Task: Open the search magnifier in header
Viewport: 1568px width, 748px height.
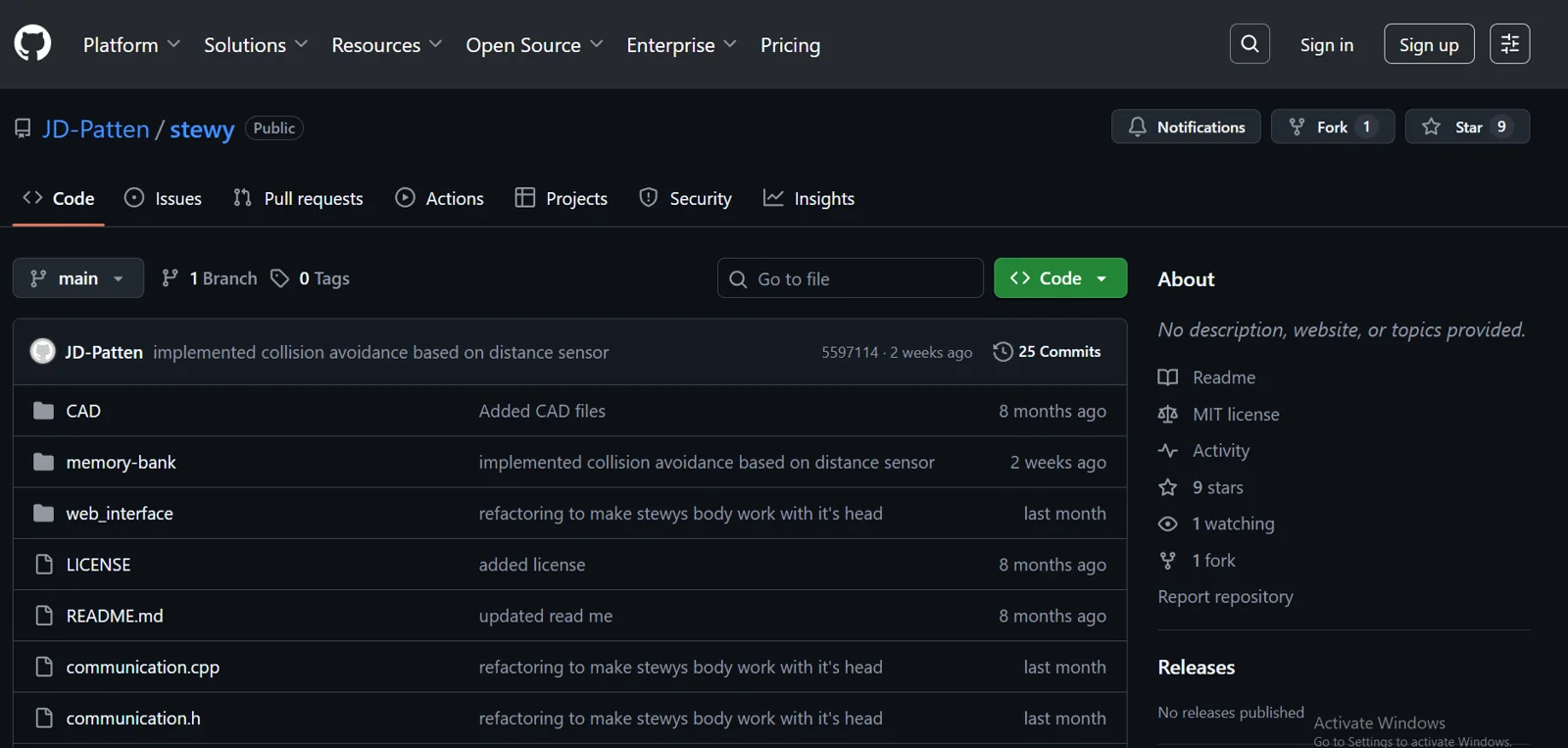Action: (x=1249, y=43)
